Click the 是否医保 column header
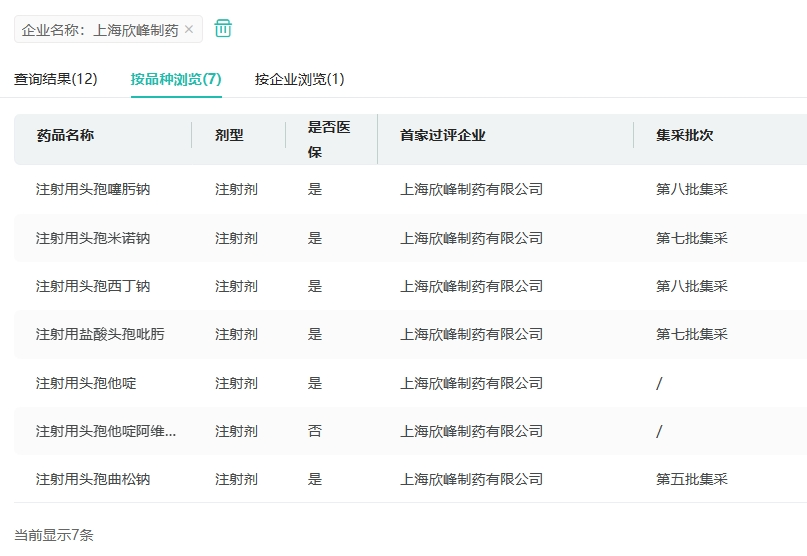This screenshot has height=556, width=807. 329,139
